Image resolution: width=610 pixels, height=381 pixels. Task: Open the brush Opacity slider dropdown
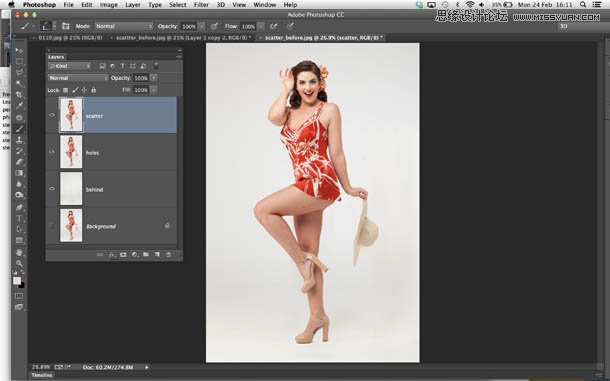tap(202, 26)
